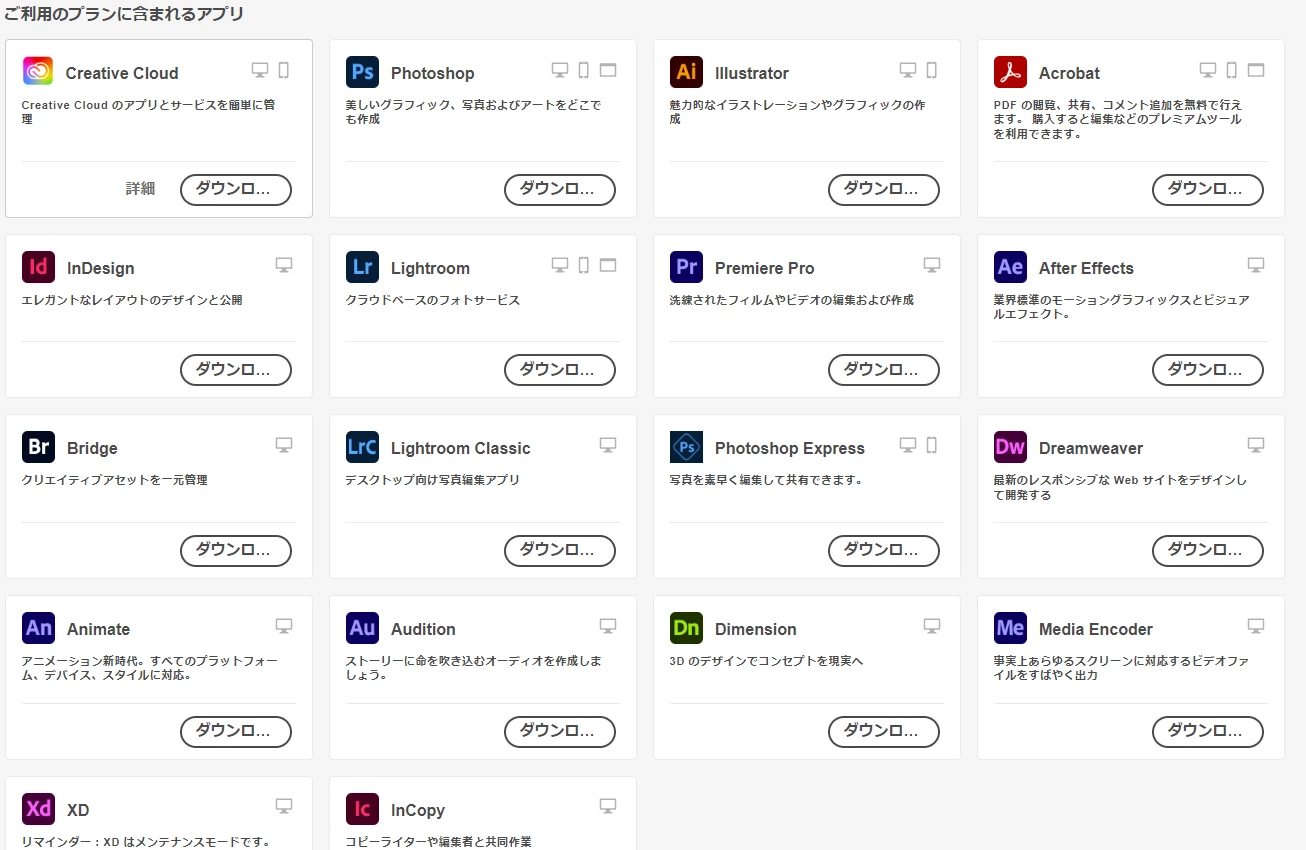Click the Illustrator title text
This screenshot has width=1306, height=850.
pos(752,73)
